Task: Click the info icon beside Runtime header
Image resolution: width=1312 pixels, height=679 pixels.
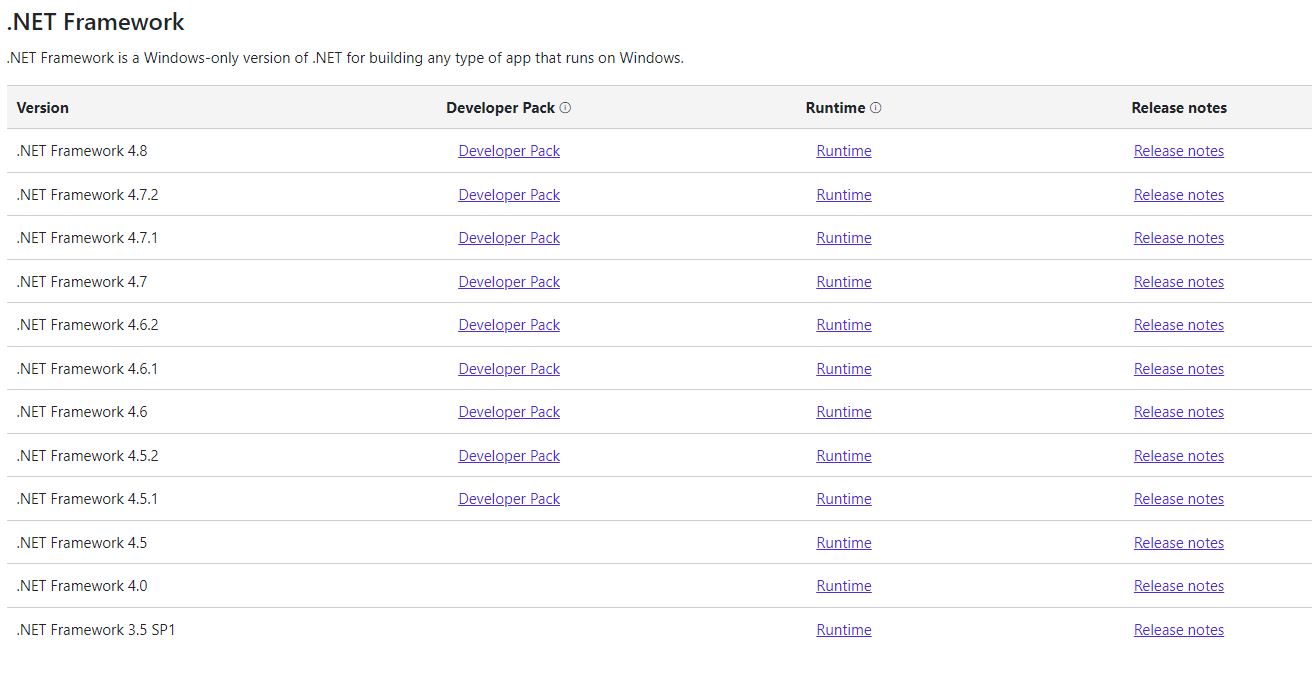Action: [x=876, y=108]
